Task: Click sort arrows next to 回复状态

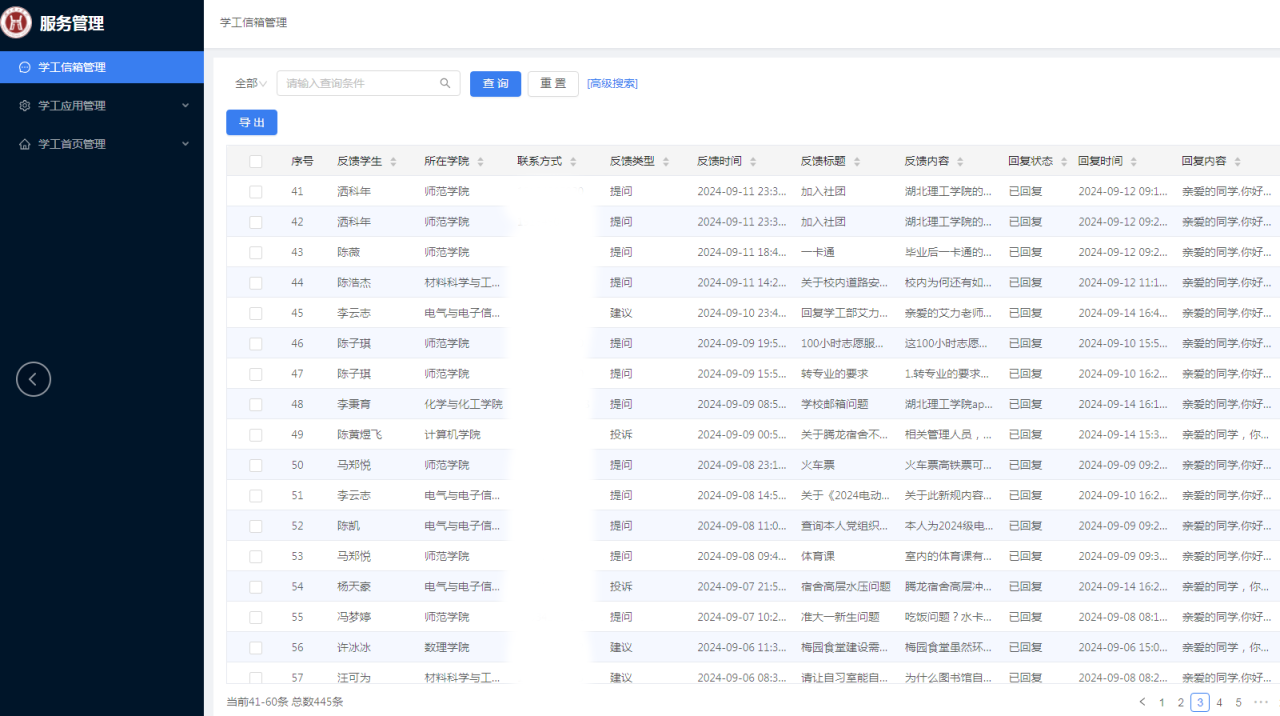Action: point(1063,162)
